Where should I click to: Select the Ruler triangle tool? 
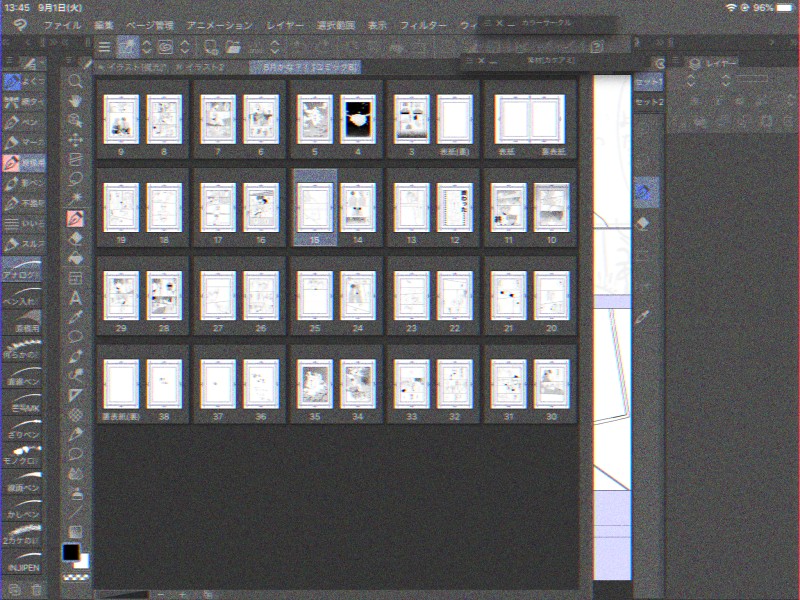[x=75, y=395]
